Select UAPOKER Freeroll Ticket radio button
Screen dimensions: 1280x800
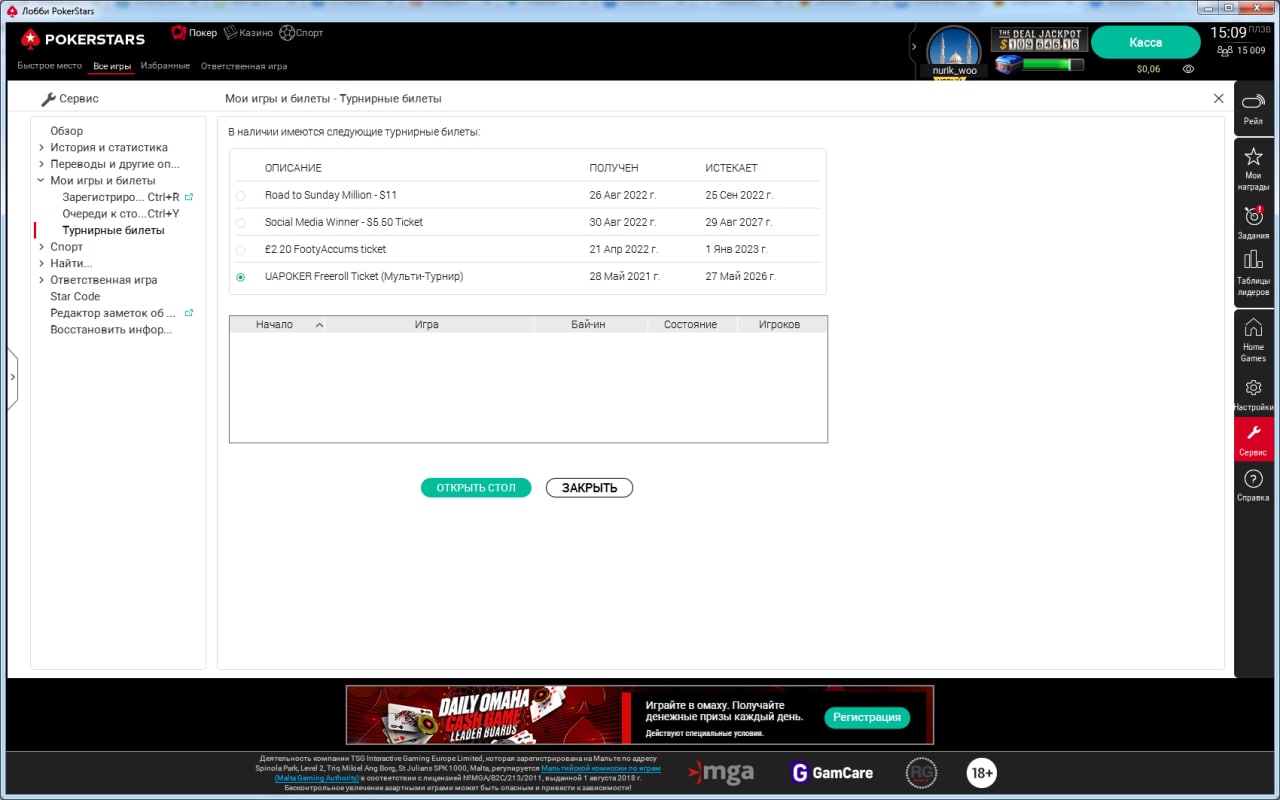point(240,277)
